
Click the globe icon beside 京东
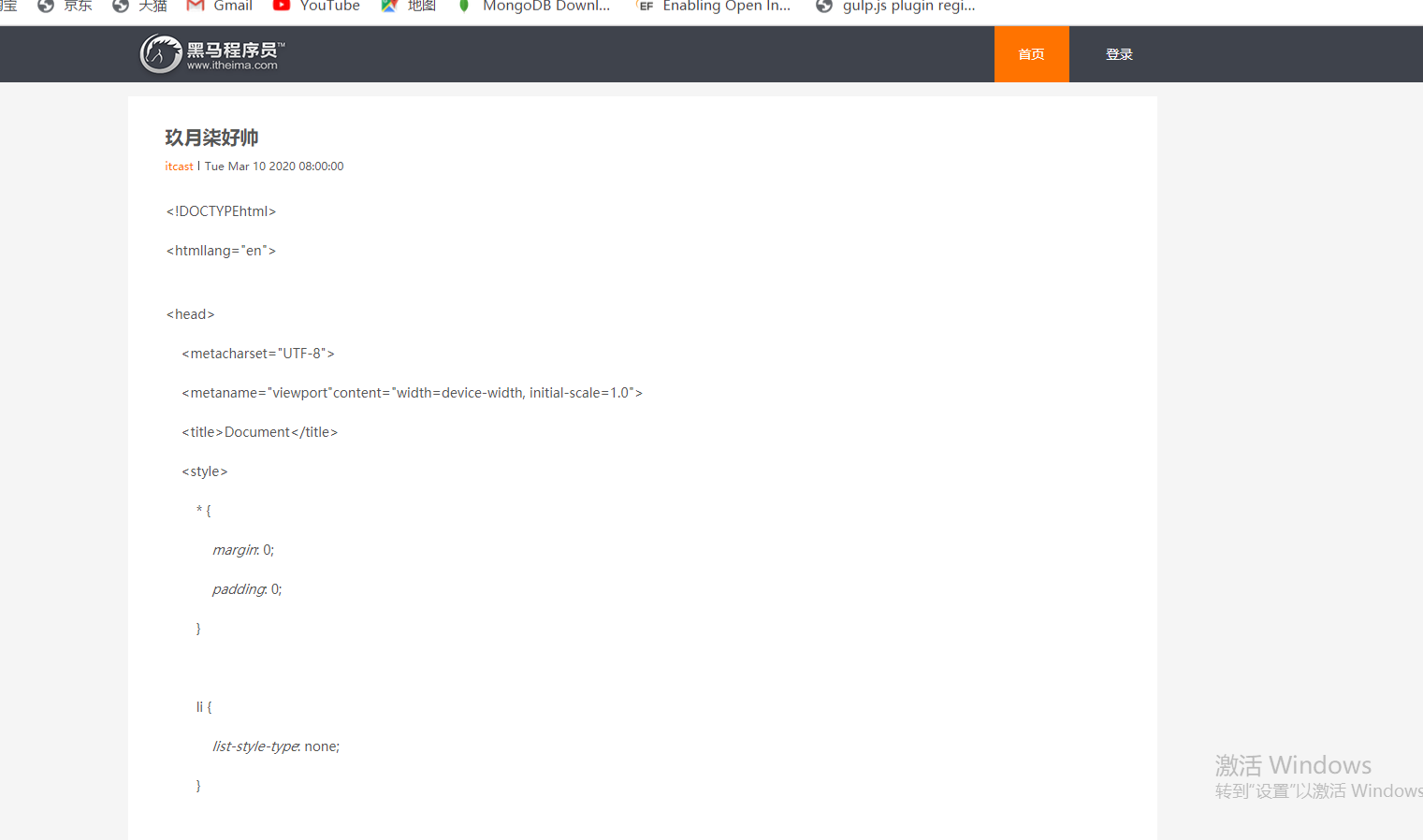(45, 6)
